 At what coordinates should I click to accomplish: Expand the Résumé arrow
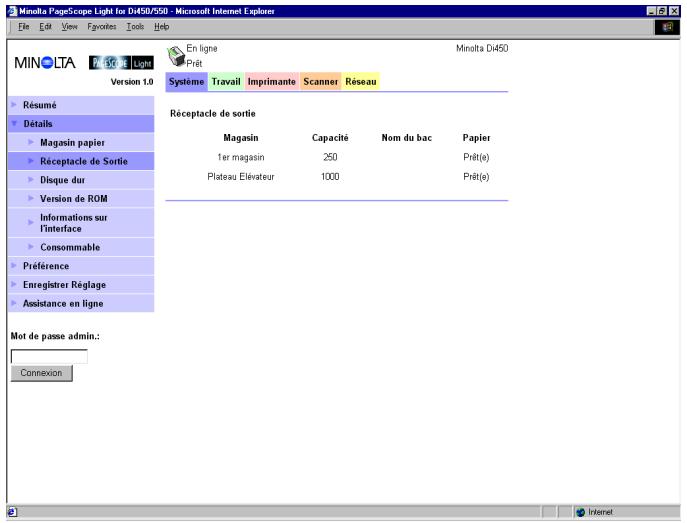[14, 105]
